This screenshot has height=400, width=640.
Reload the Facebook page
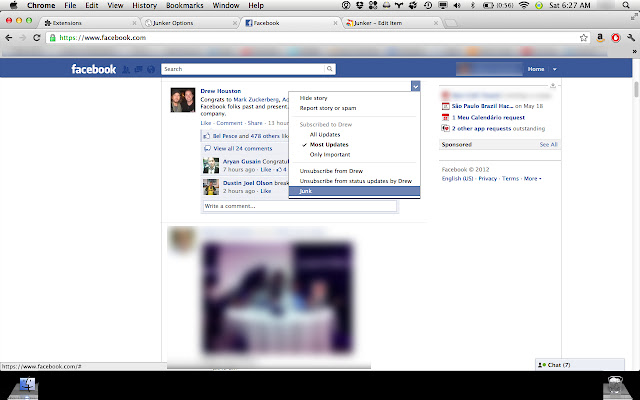click(x=36, y=38)
